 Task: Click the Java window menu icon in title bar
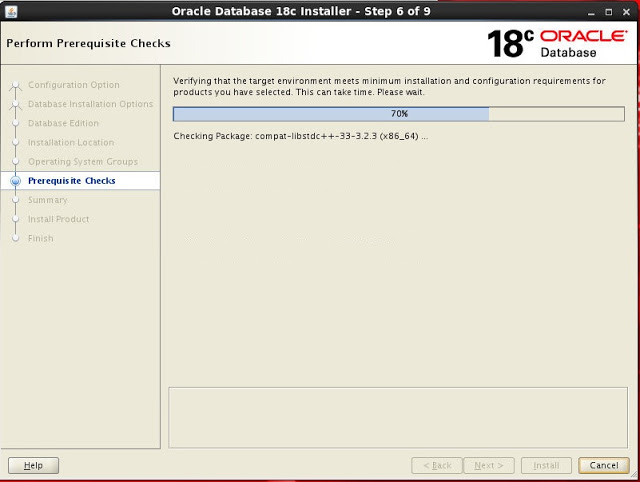[x=11, y=11]
